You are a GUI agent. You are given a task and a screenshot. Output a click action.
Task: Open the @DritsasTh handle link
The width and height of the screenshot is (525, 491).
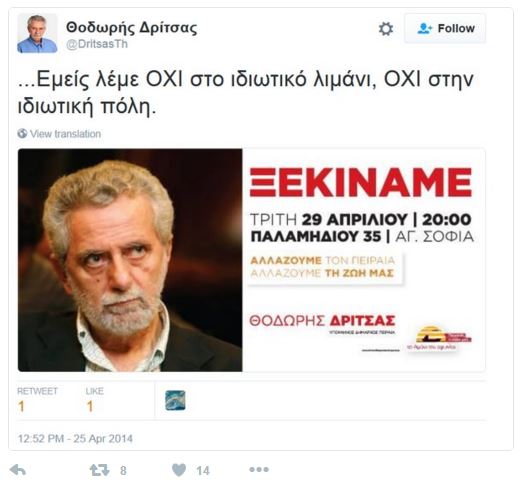(97, 44)
